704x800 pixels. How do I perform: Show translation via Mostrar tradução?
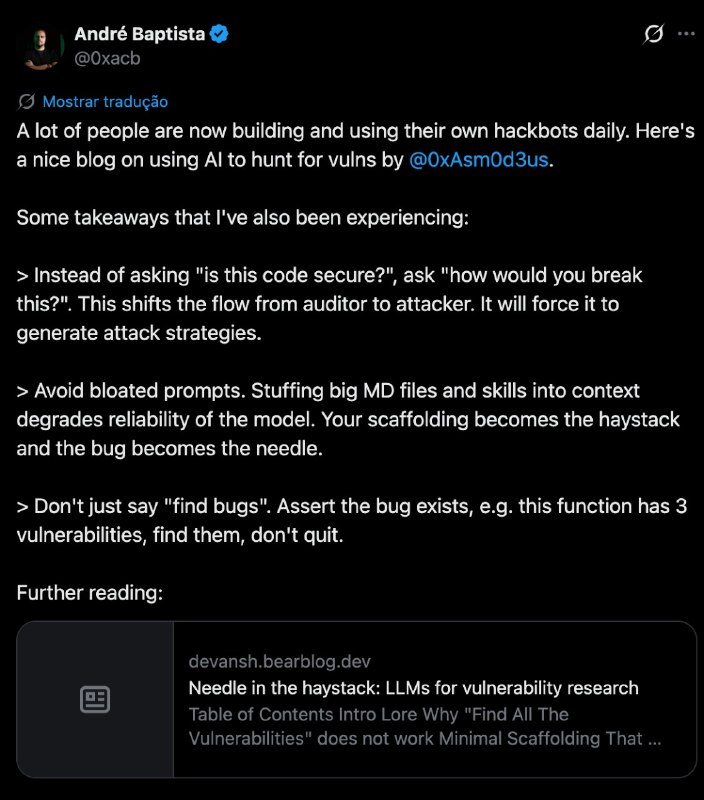coord(105,102)
